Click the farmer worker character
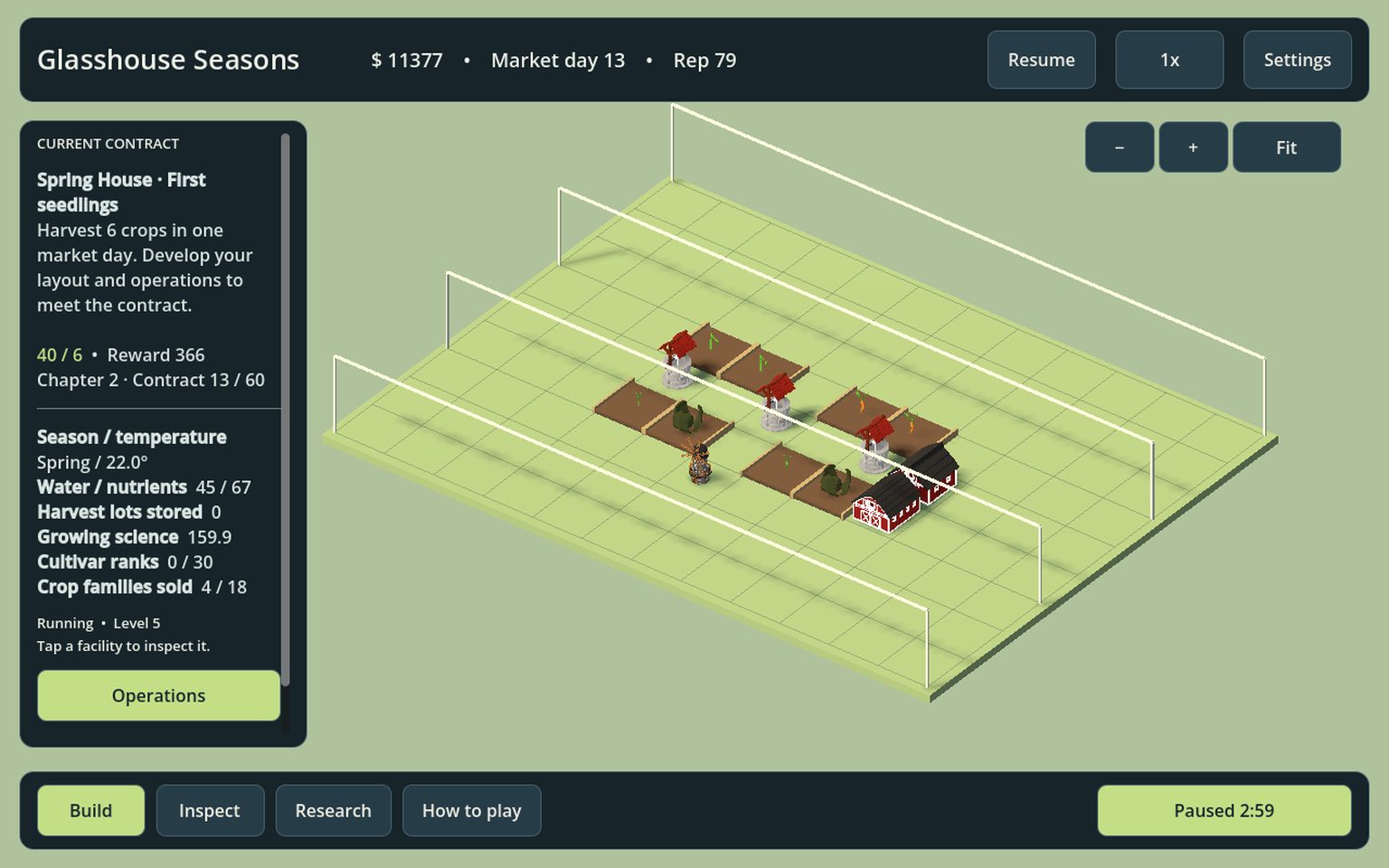The height and width of the screenshot is (868, 1389). (x=698, y=463)
